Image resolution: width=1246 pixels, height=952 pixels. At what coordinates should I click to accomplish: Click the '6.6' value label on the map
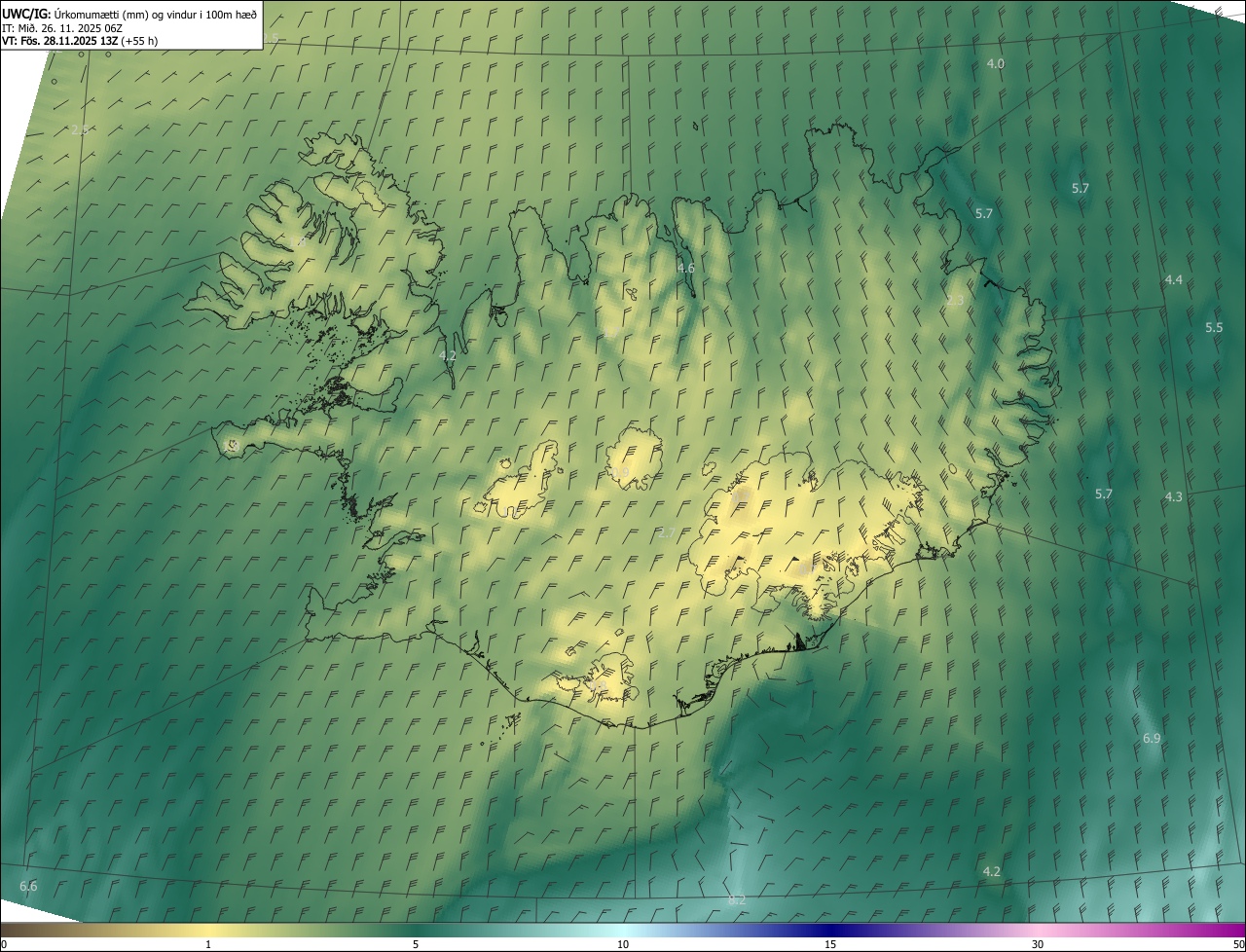coord(28,886)
